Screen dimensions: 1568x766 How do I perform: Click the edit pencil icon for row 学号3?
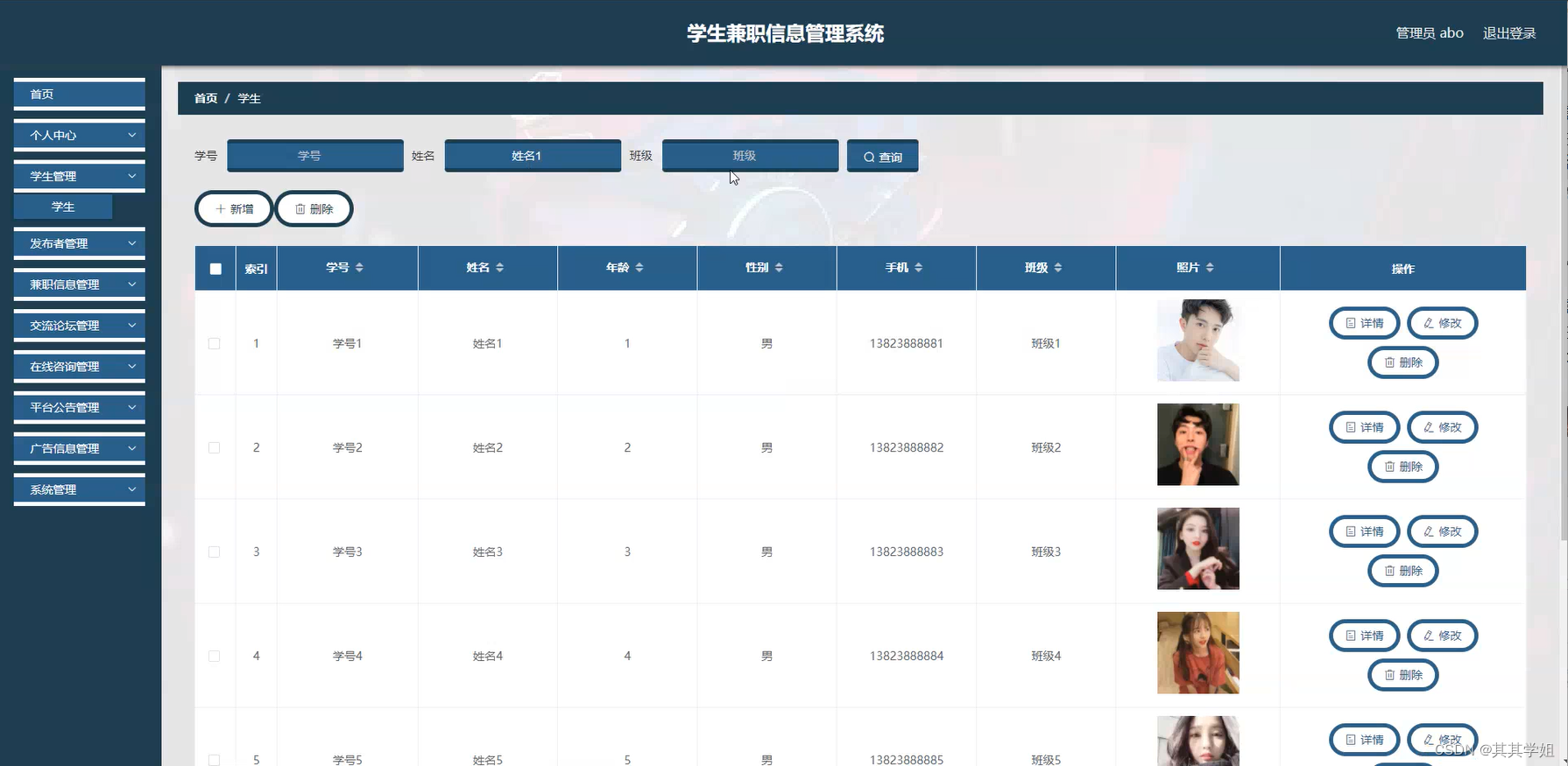1429,531
